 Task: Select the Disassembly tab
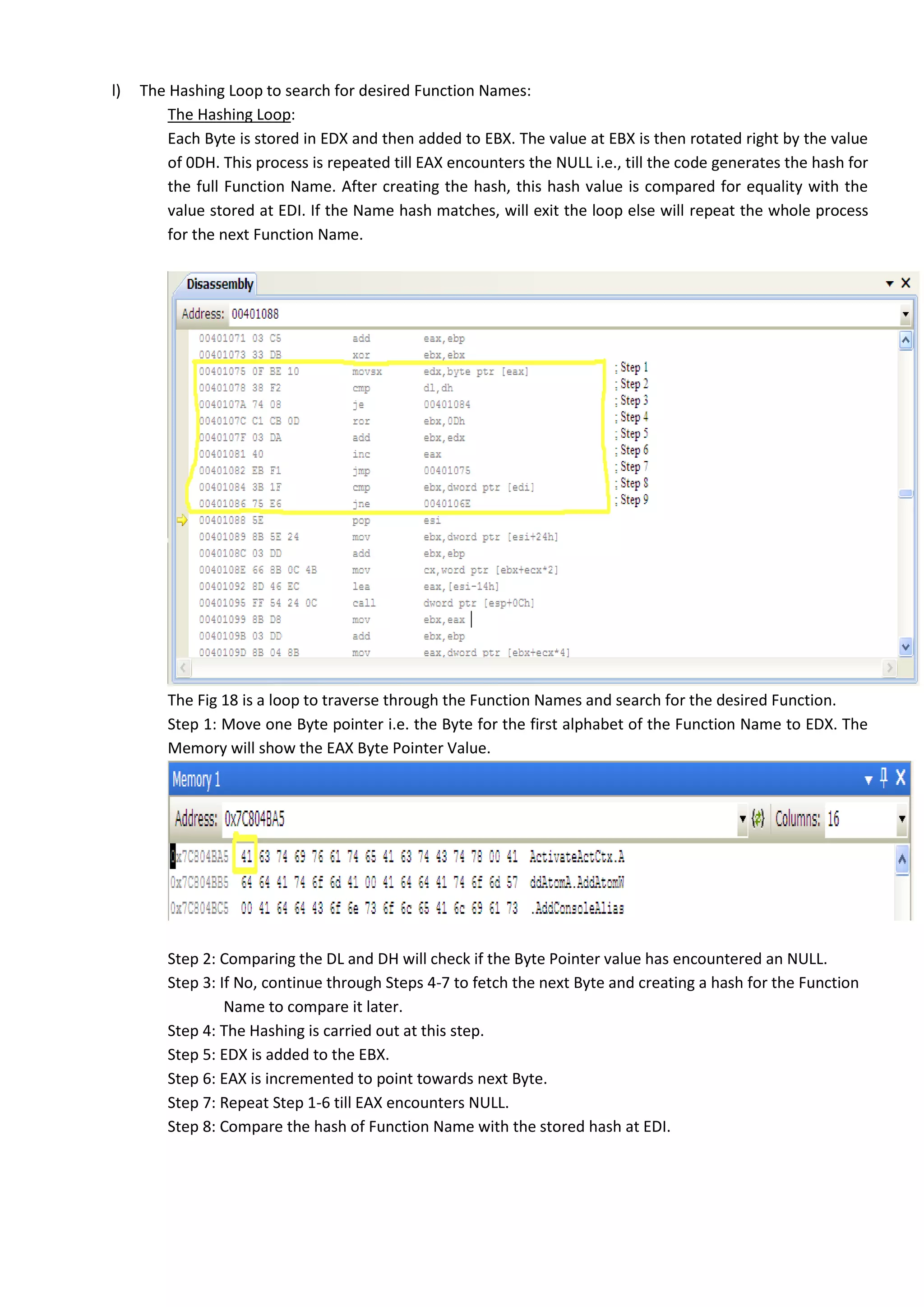coord(220,284)
